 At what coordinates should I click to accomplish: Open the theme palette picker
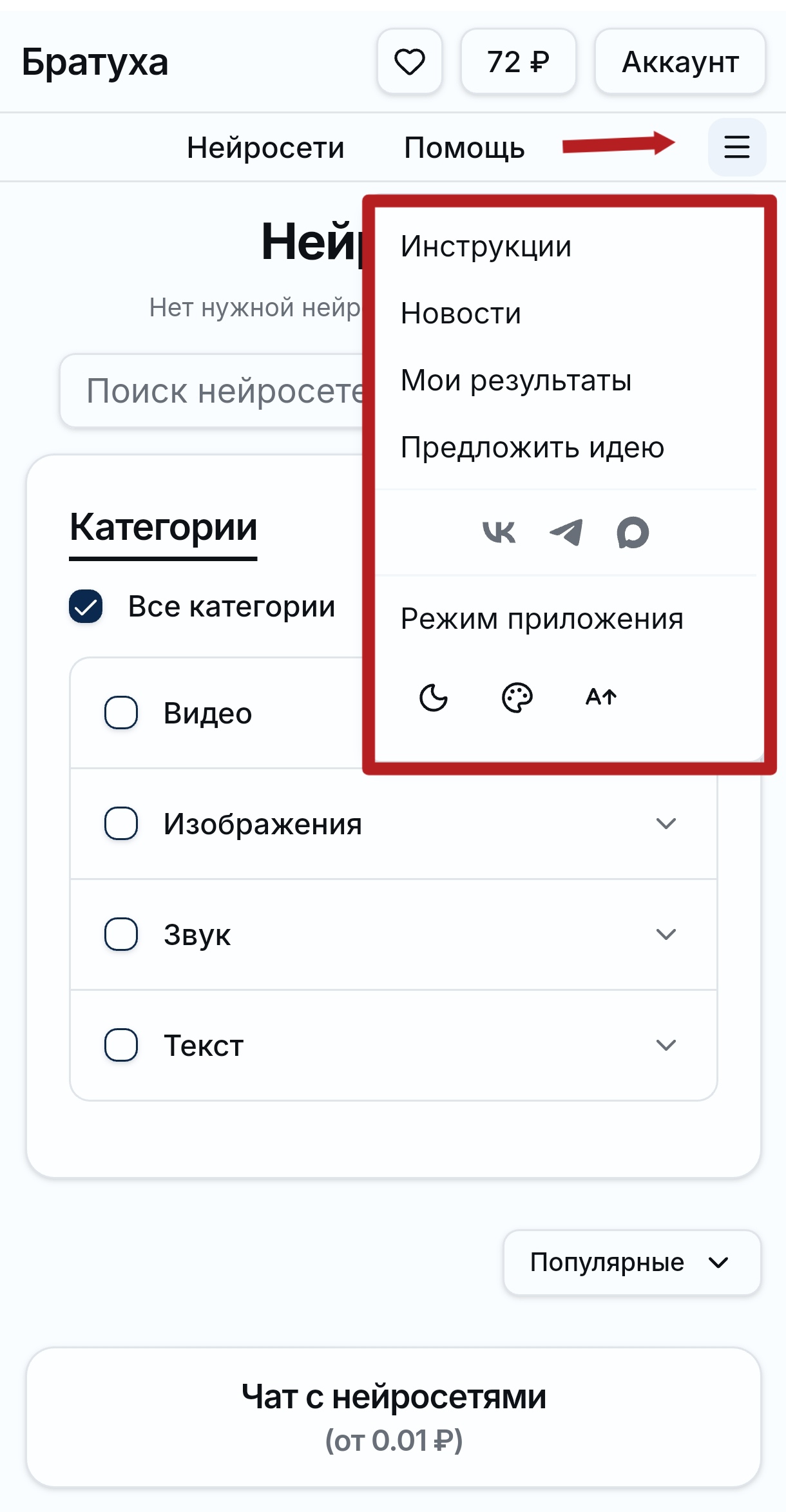[x=517, y=698]
